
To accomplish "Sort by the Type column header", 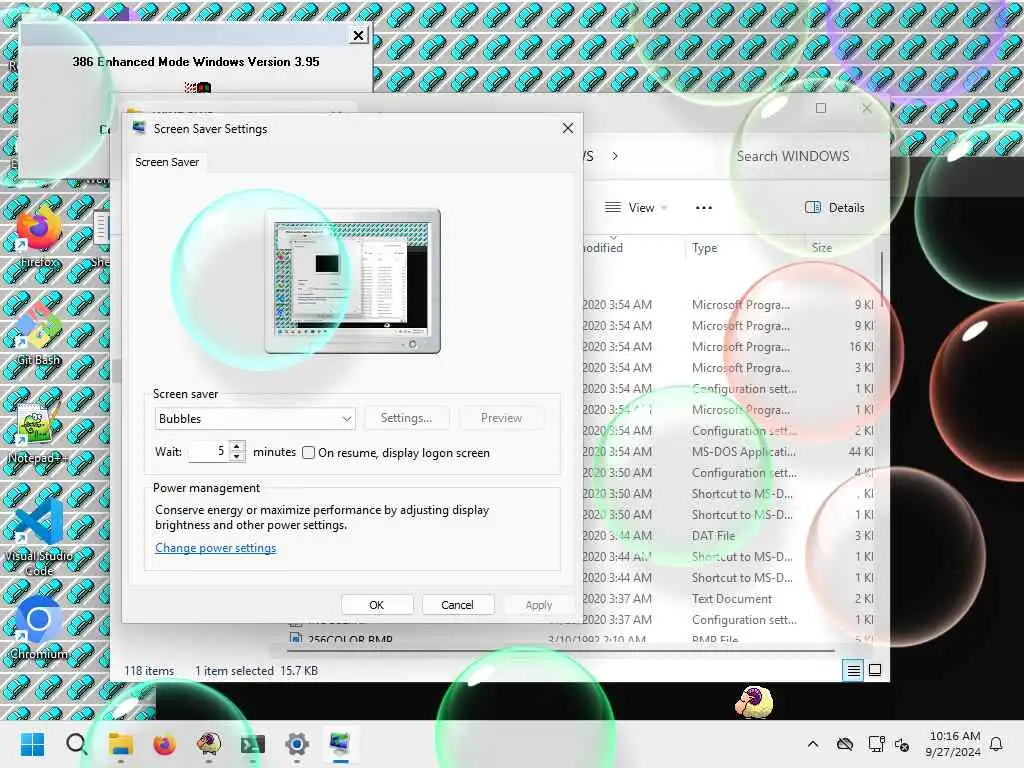I will pyautogui.click(x=705, y=248).
